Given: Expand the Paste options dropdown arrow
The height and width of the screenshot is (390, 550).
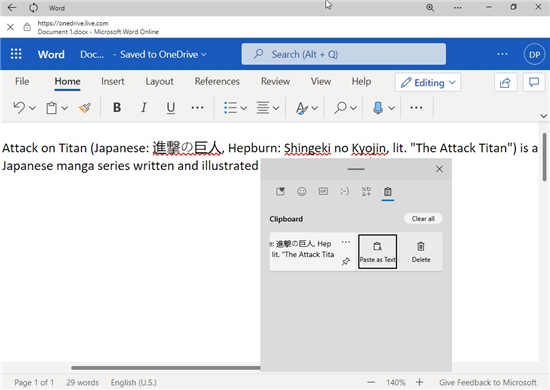Looking at the screenshot, I should click(65, 108).
